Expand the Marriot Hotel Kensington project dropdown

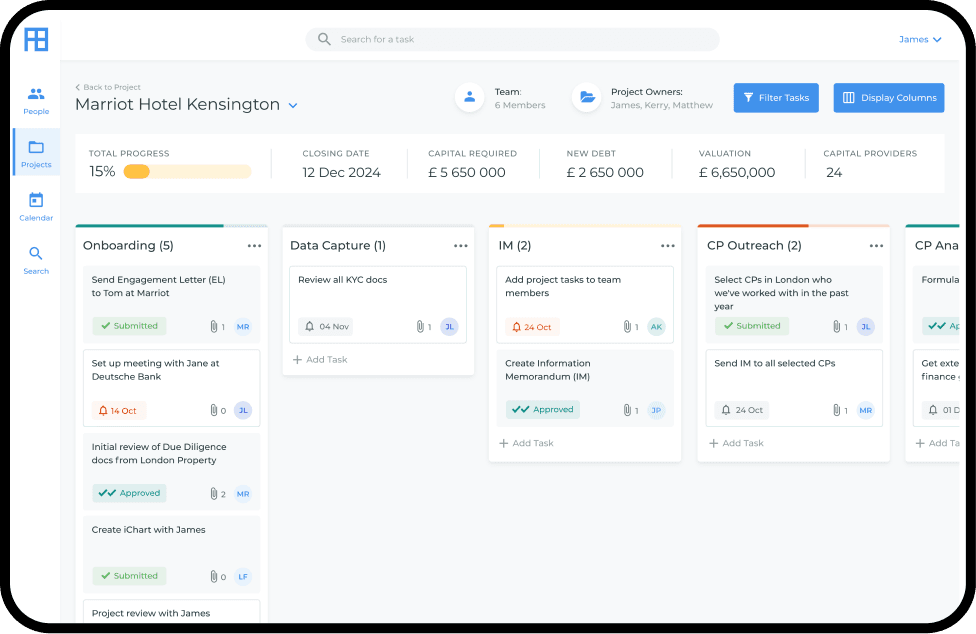[x=292, y=105]
